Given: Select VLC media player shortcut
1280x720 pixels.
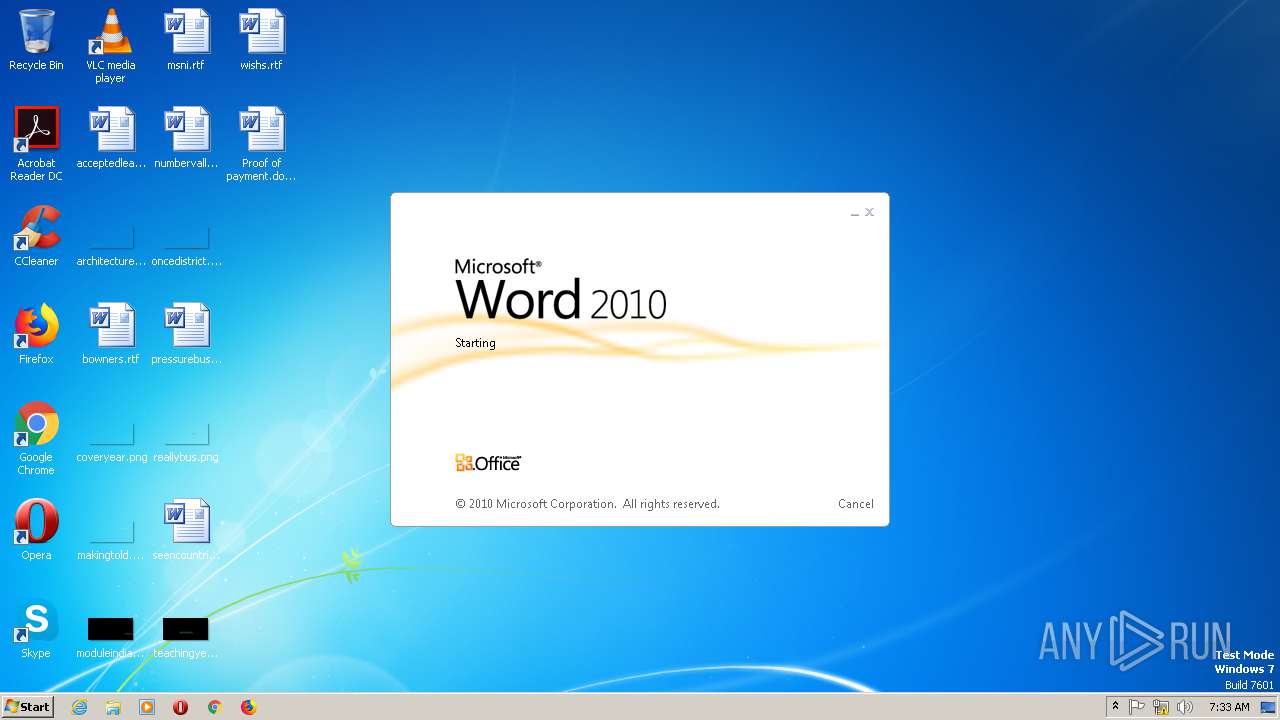Looking at the screenshot, I should tap(111, 46).
